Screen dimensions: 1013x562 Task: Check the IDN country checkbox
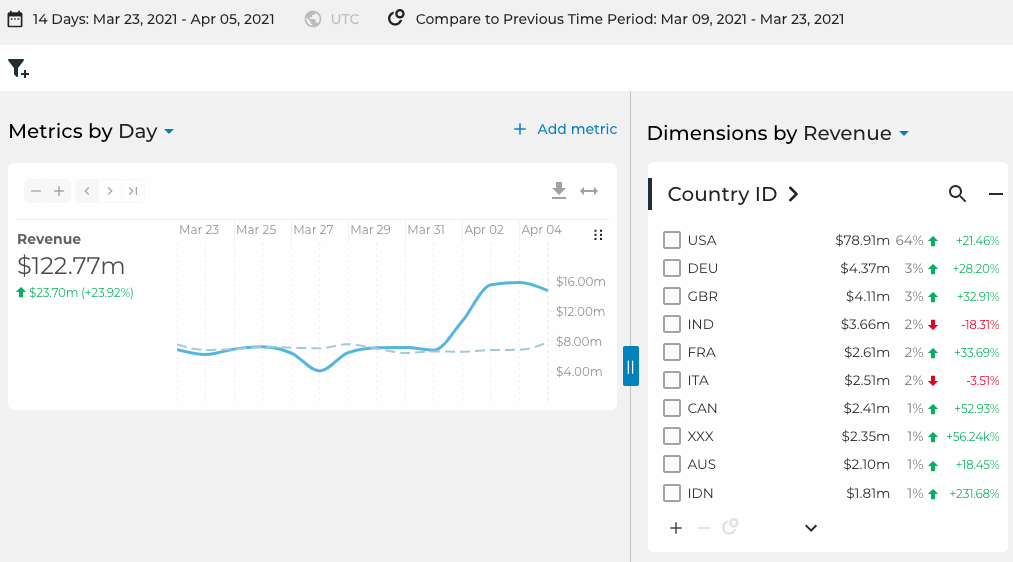tap(672, 493)
